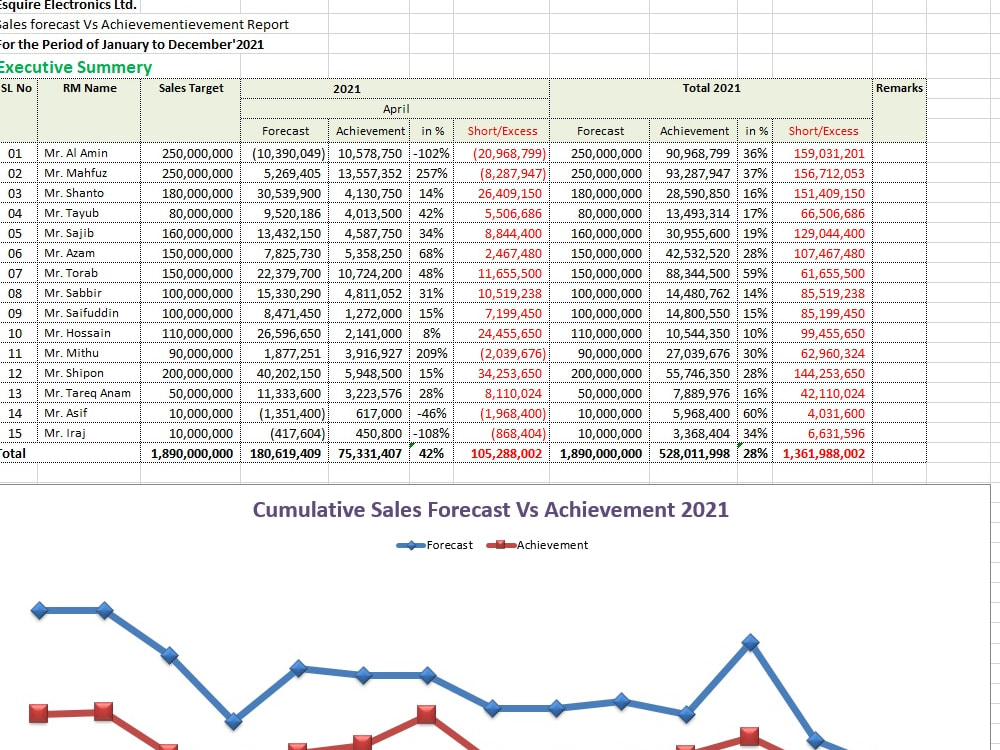This screenshot has width=1000, height=750.
Task: Select total April shortfall 105,288,002
Action: pyautogui.click(x=502, y=453)
